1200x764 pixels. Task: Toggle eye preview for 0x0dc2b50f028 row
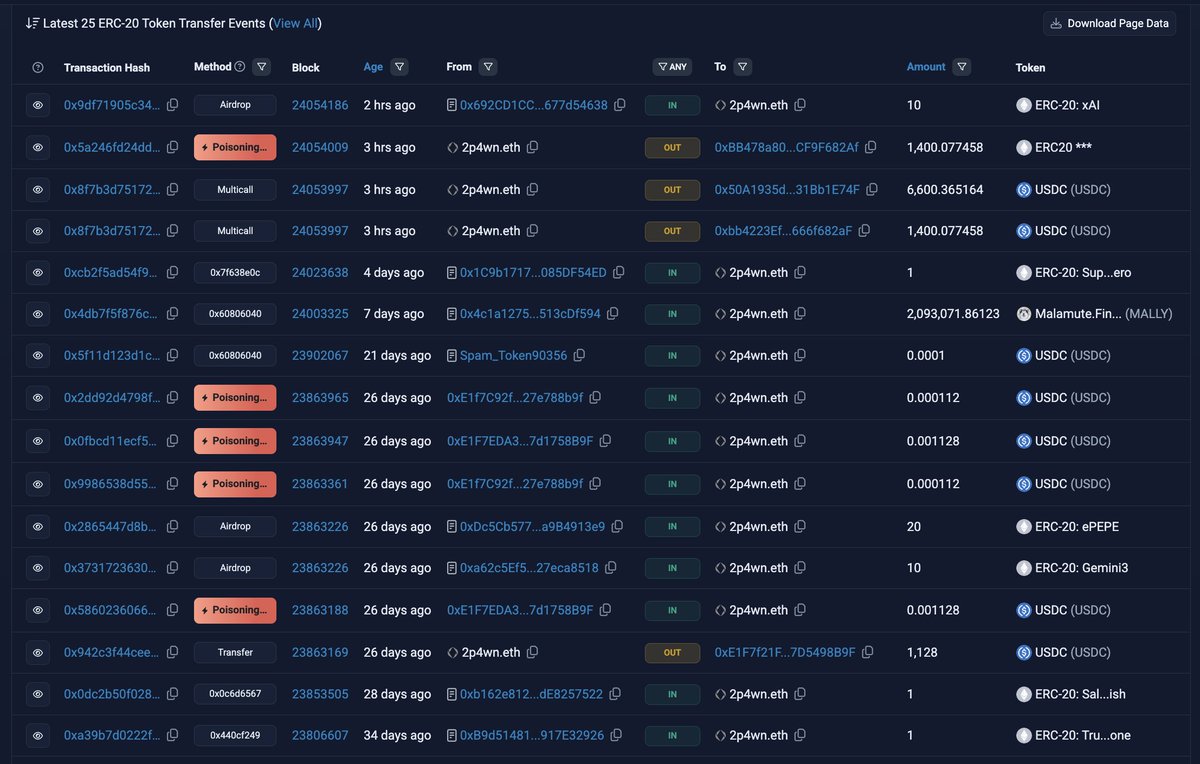click(38, 694)
